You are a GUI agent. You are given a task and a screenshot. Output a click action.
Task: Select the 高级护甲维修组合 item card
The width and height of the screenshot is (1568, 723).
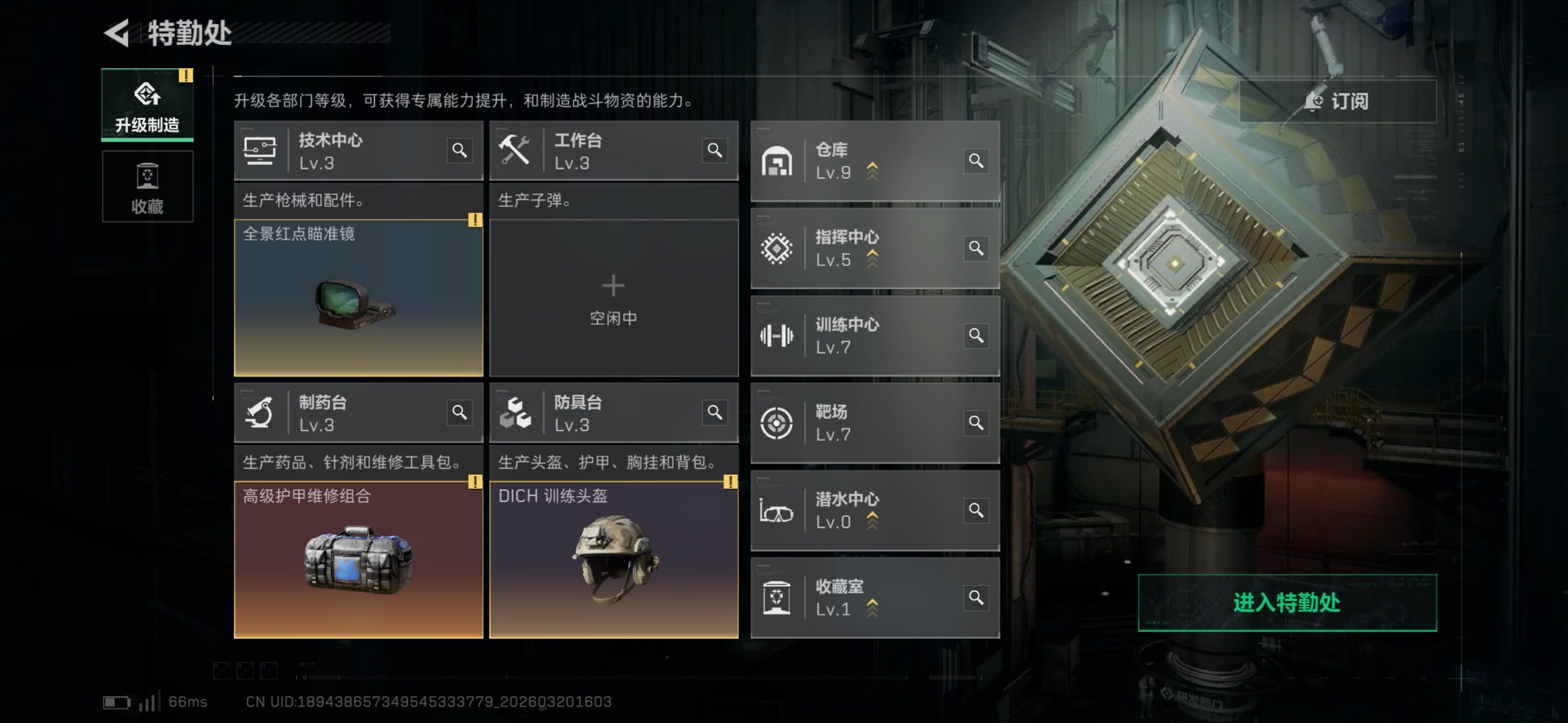[358, 560]
